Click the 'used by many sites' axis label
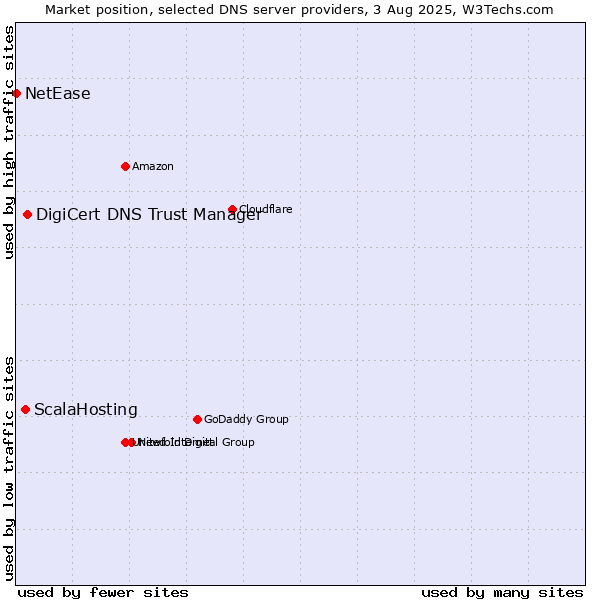Screen dimensions: 600x600 point(502,593)
